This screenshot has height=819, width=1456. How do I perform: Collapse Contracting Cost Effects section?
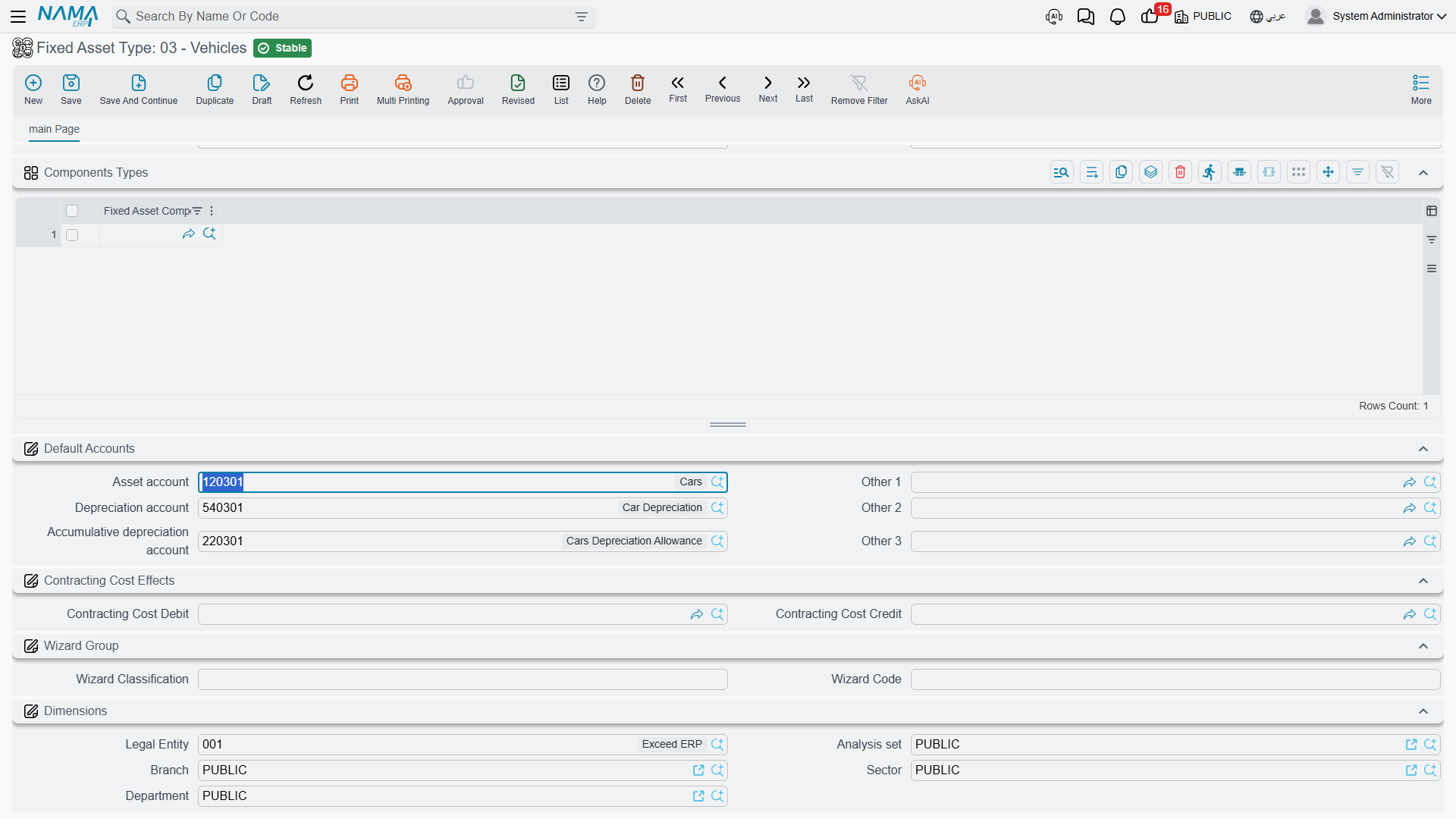tap(1423, 581)
